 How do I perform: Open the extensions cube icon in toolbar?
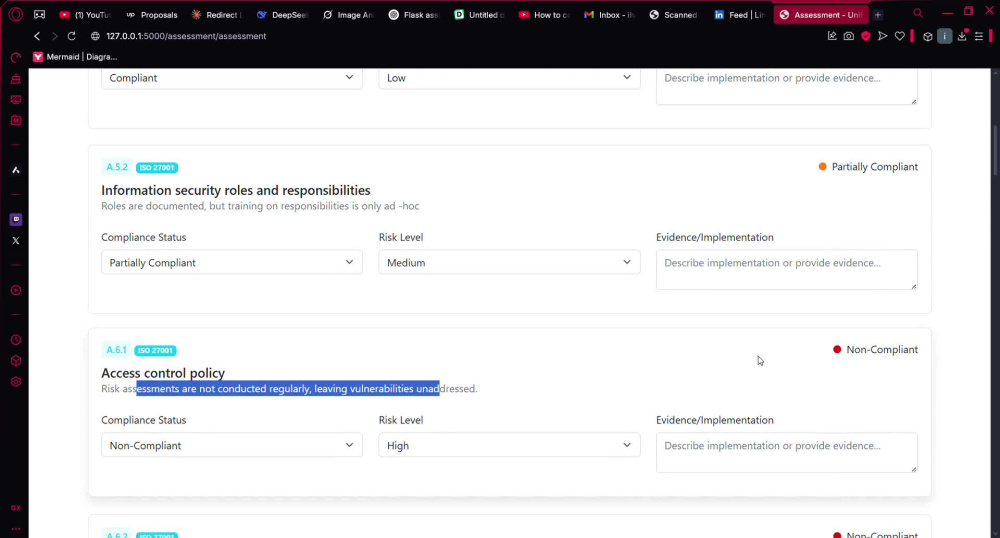click(x=928, y=36)
